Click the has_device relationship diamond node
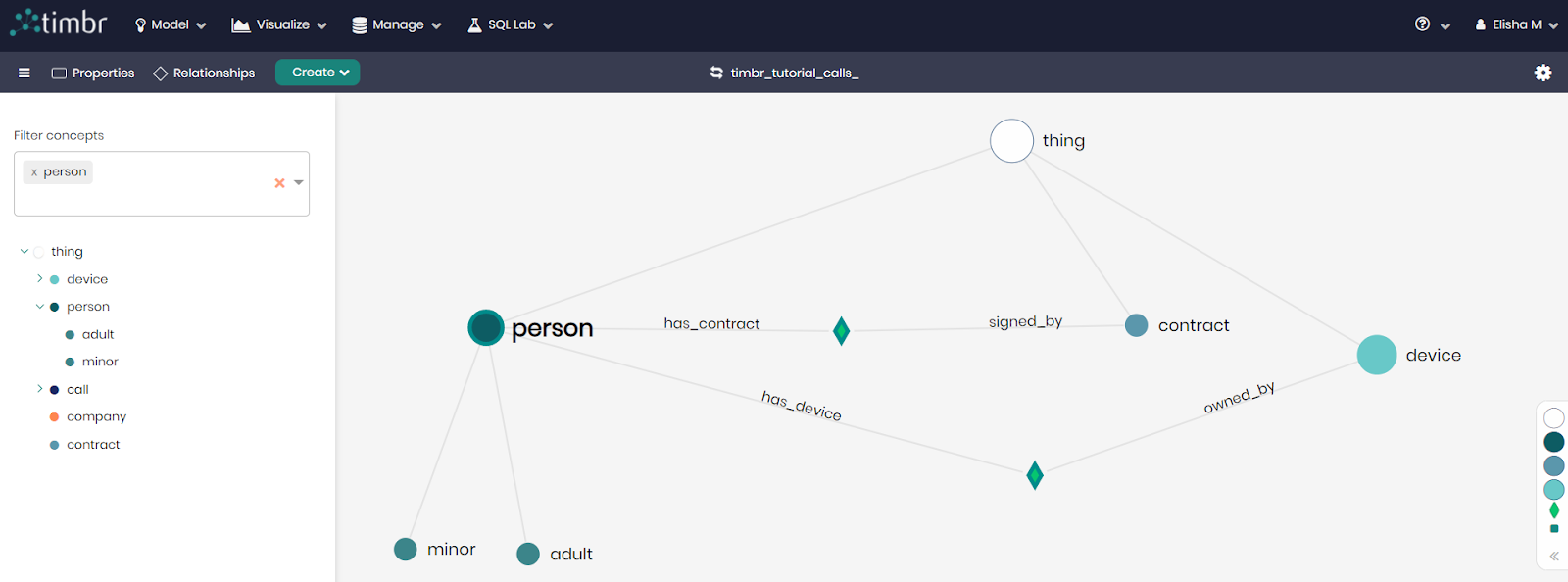 click(1035, 475)
